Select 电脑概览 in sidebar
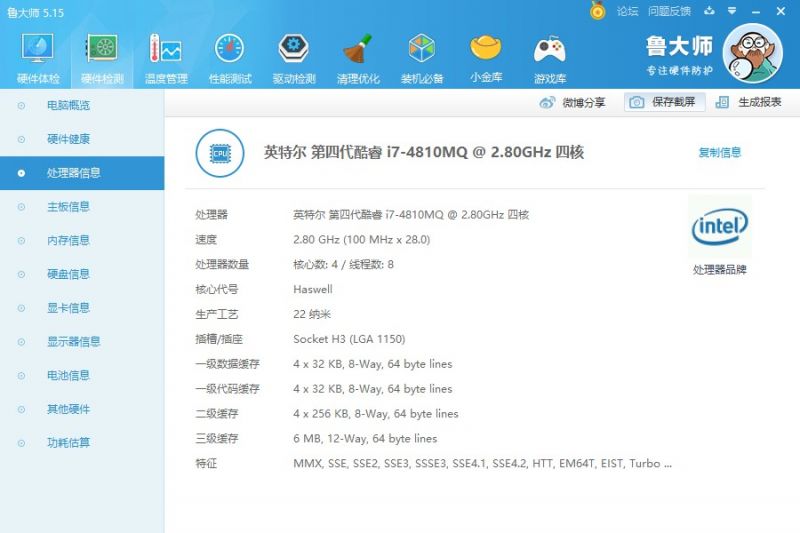Image resolution: width=800 pixels, height=533 pixels. point(82,106)
